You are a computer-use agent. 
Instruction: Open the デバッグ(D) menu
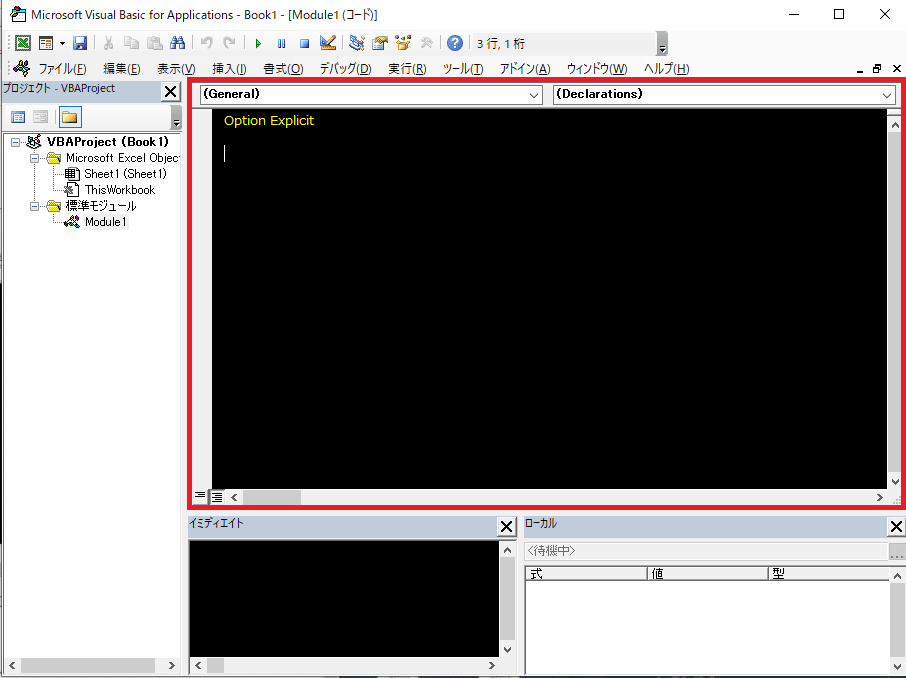click(346, 69)
